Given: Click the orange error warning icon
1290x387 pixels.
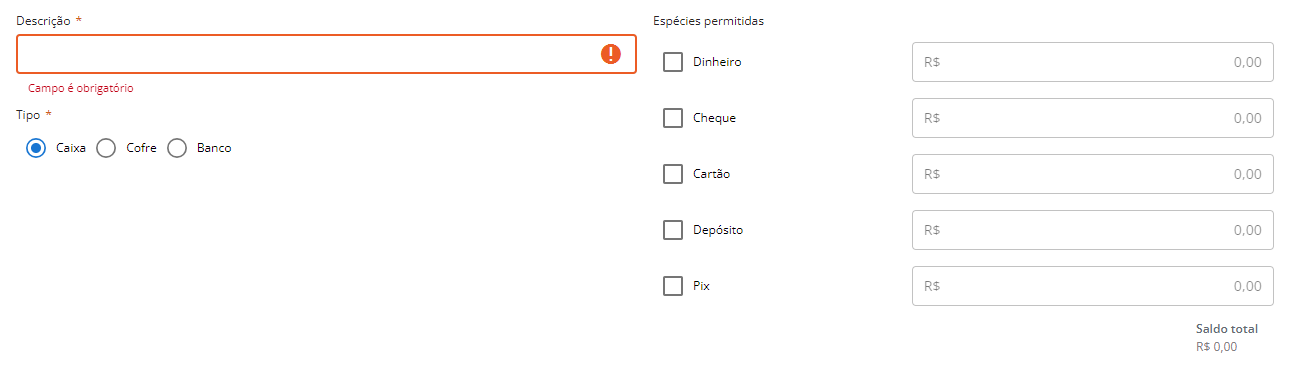Looking at the screenshot, I should pos(611,54).
